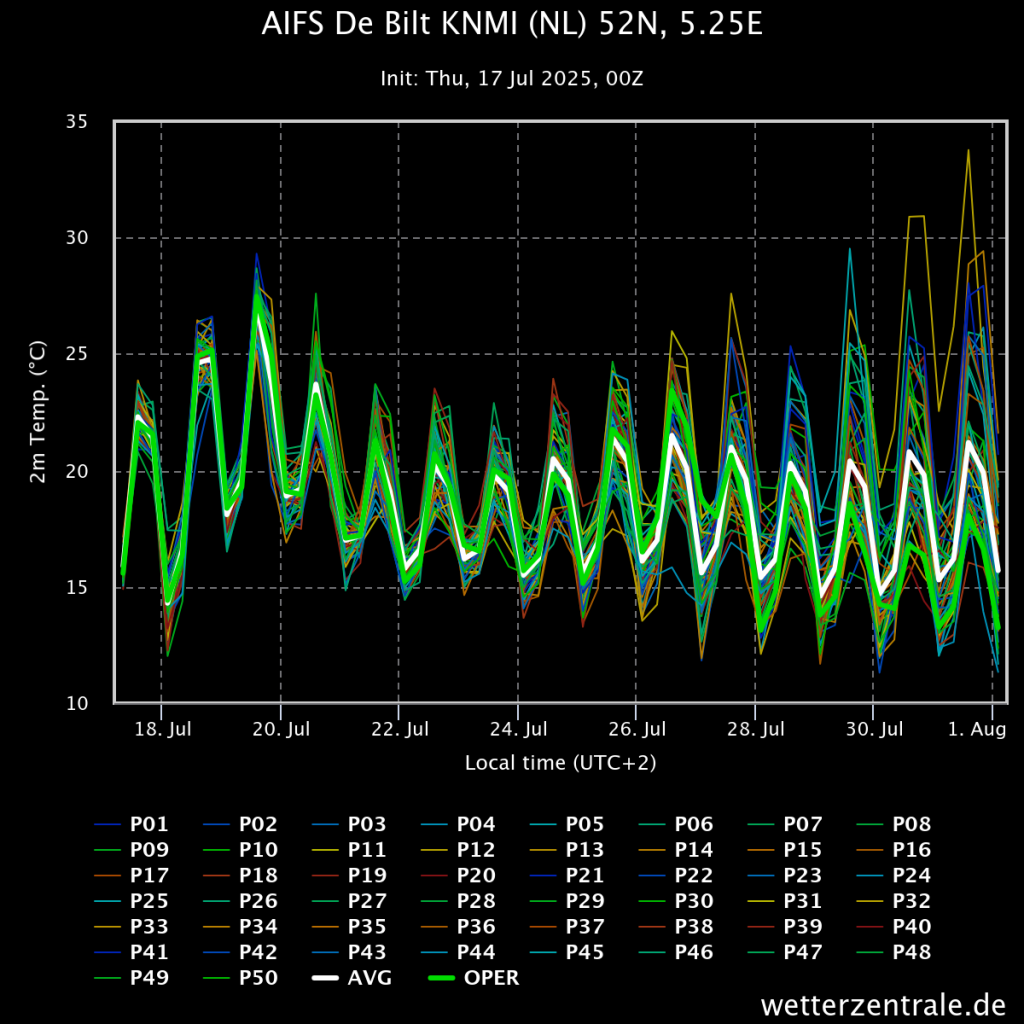Click the P36 legend label
1024x1024 pixels.
(476, 926)
